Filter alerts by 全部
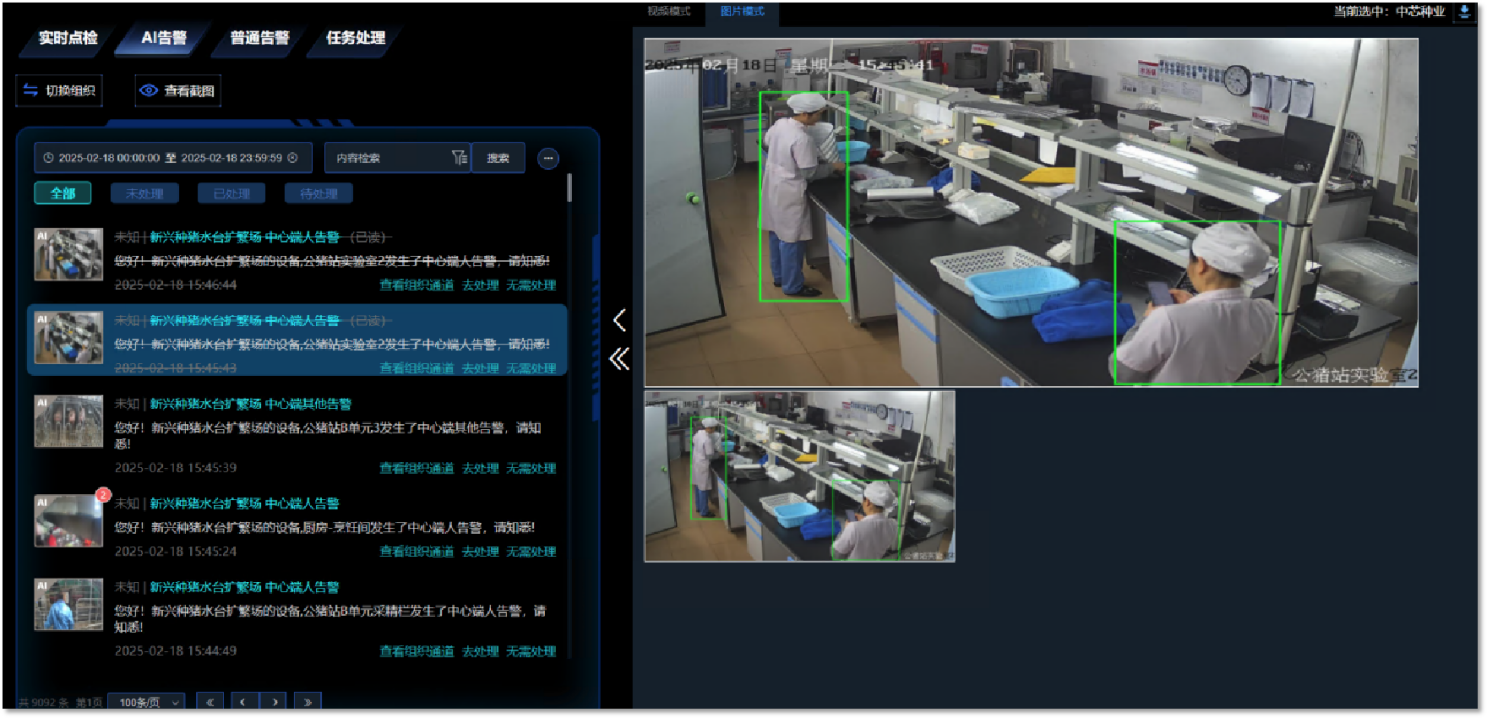 point(62,193)
